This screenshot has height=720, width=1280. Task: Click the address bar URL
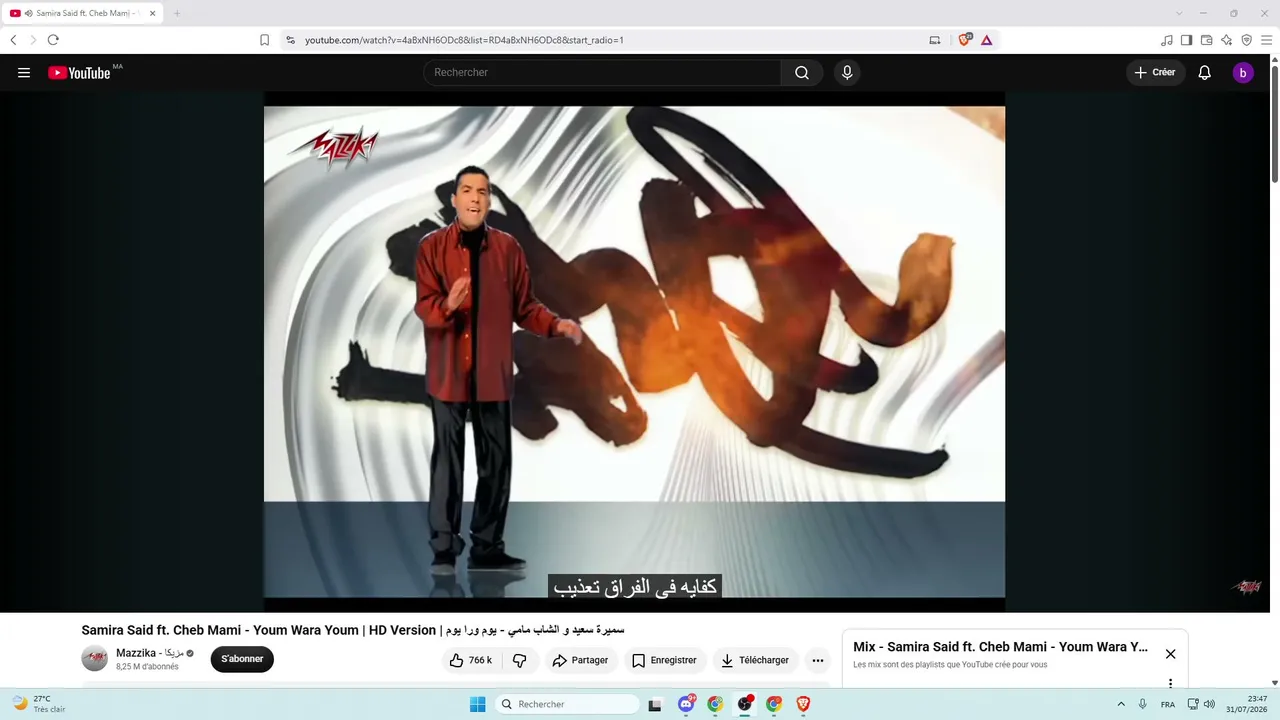point(464,40)
